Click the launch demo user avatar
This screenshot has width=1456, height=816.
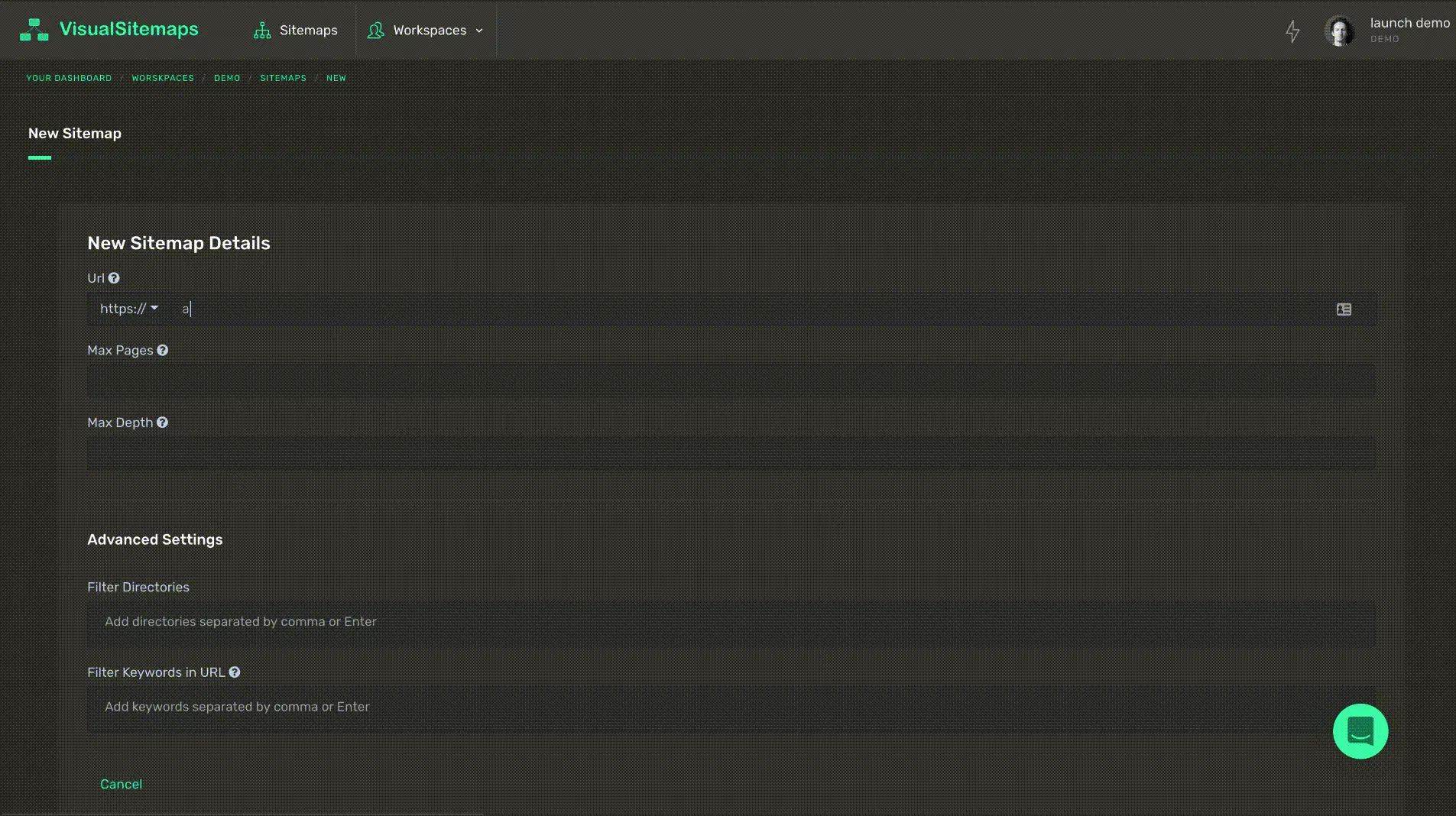[1339, 31]
